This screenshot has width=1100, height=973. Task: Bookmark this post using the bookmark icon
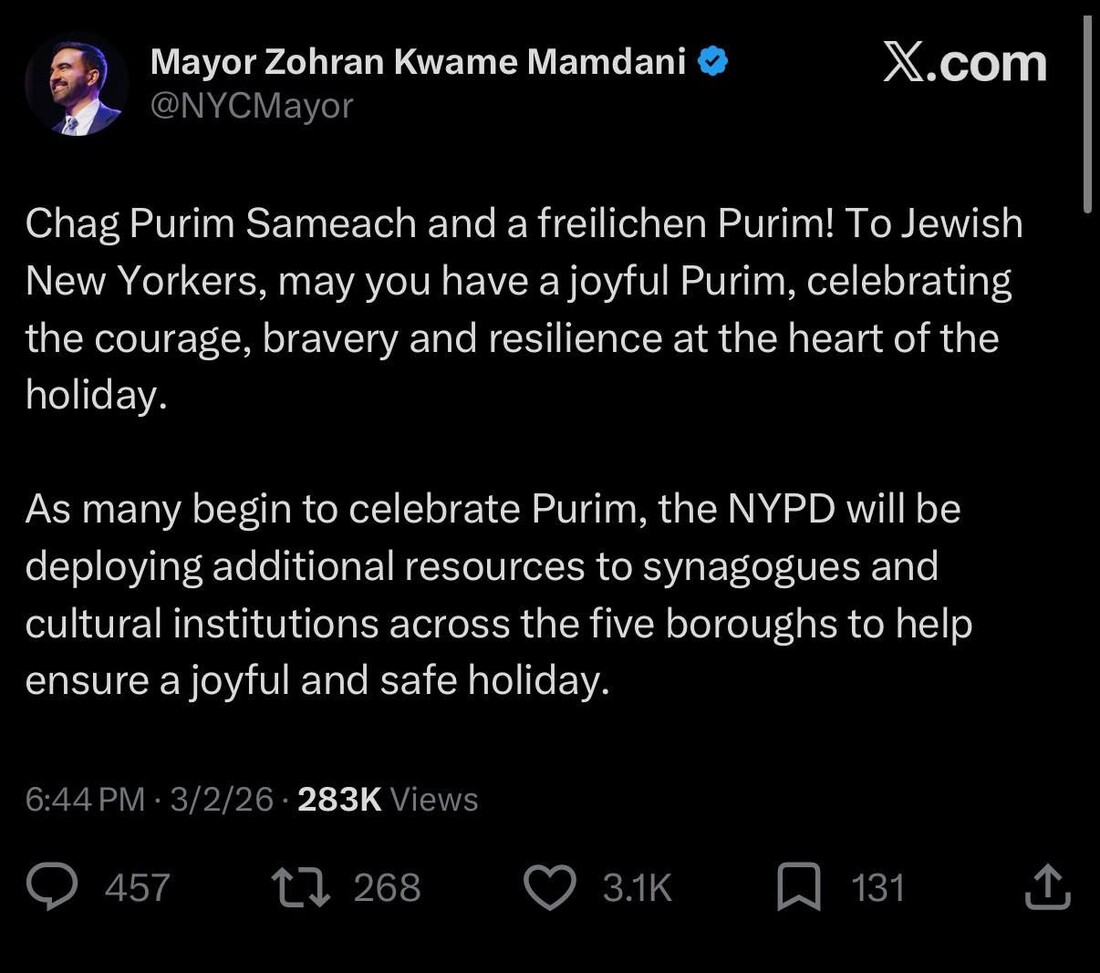[799, 888]
